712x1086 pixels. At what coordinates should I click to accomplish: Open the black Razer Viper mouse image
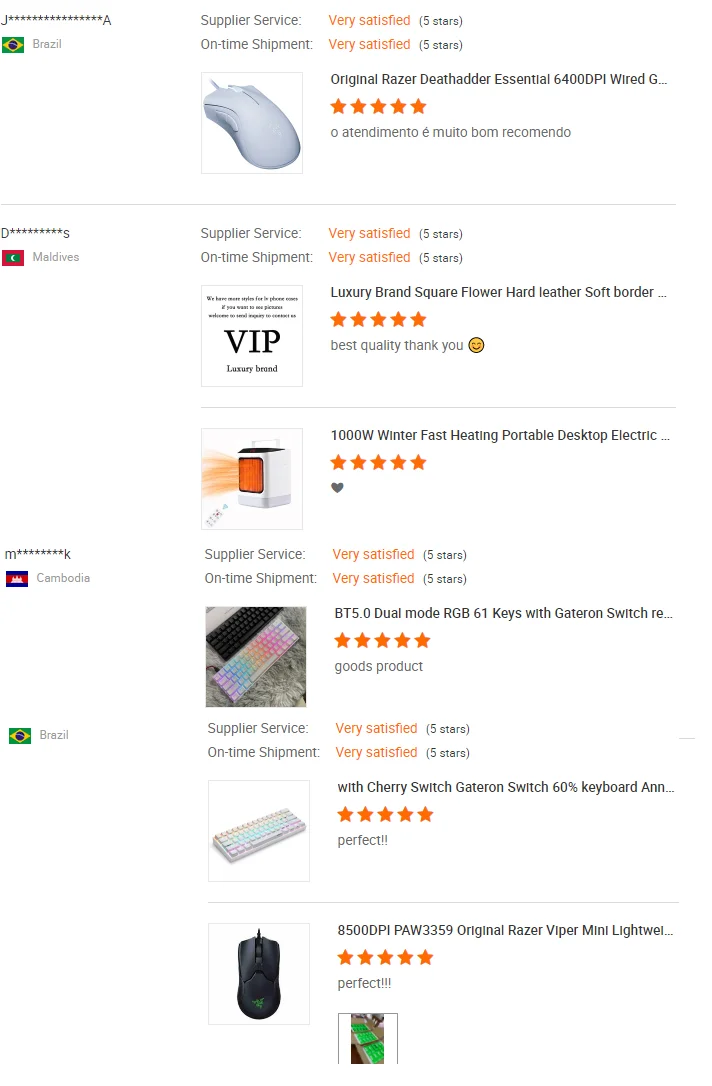click(x=259, y=974)
